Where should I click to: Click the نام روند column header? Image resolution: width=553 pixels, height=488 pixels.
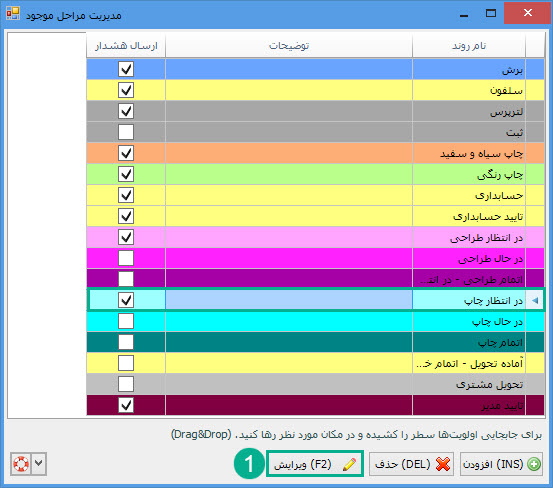(x=469, y=46)
